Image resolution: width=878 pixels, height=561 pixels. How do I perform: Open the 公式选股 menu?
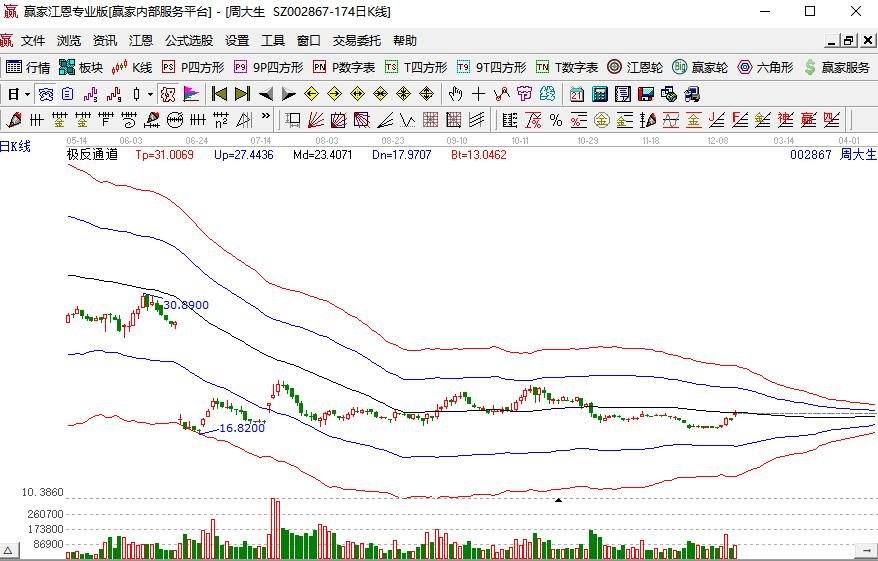pyautogui.click(x=189, y=40)
